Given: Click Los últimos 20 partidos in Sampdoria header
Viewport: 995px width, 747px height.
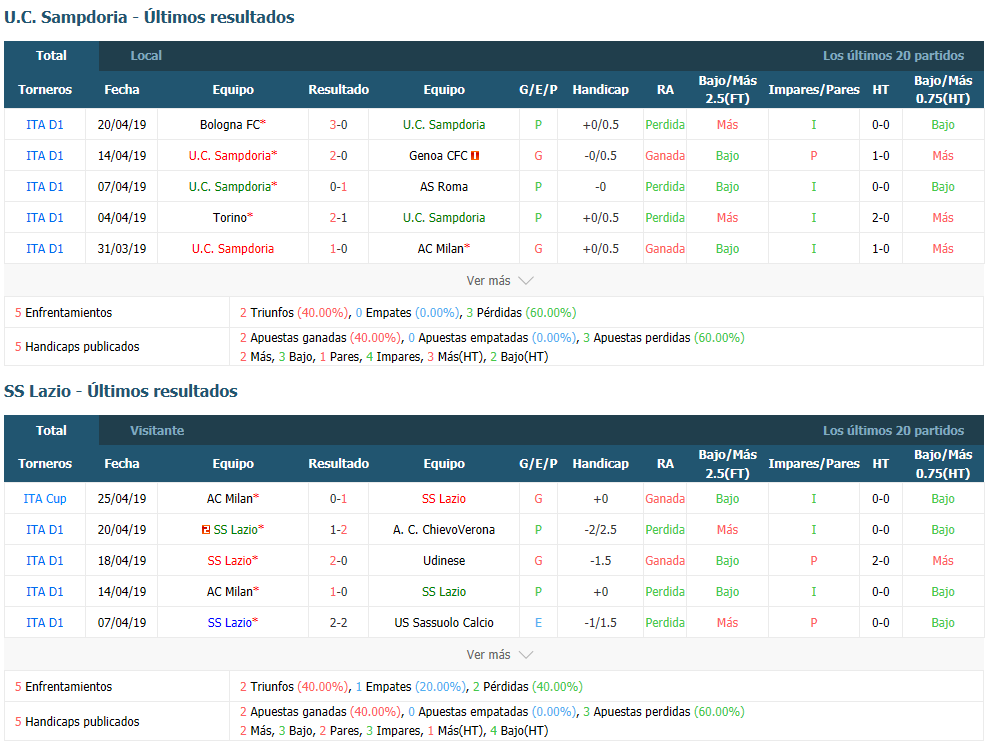Looking at the screenshot, I should pyautogui.click(x=893, y=56).
